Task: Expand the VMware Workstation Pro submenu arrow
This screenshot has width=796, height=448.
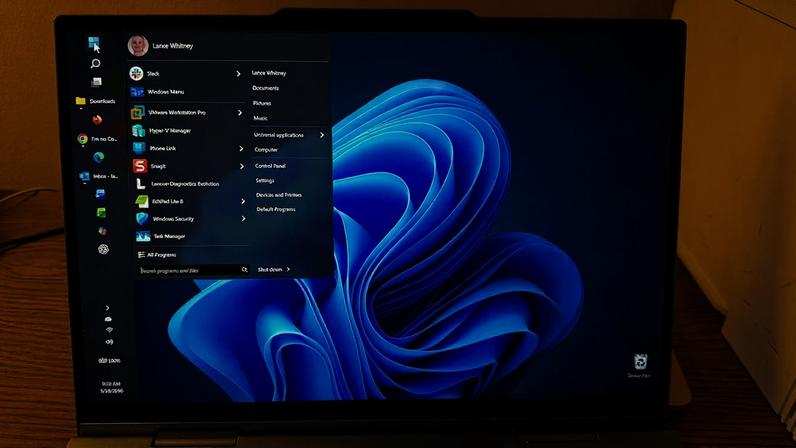Action: tap(240, 112)
